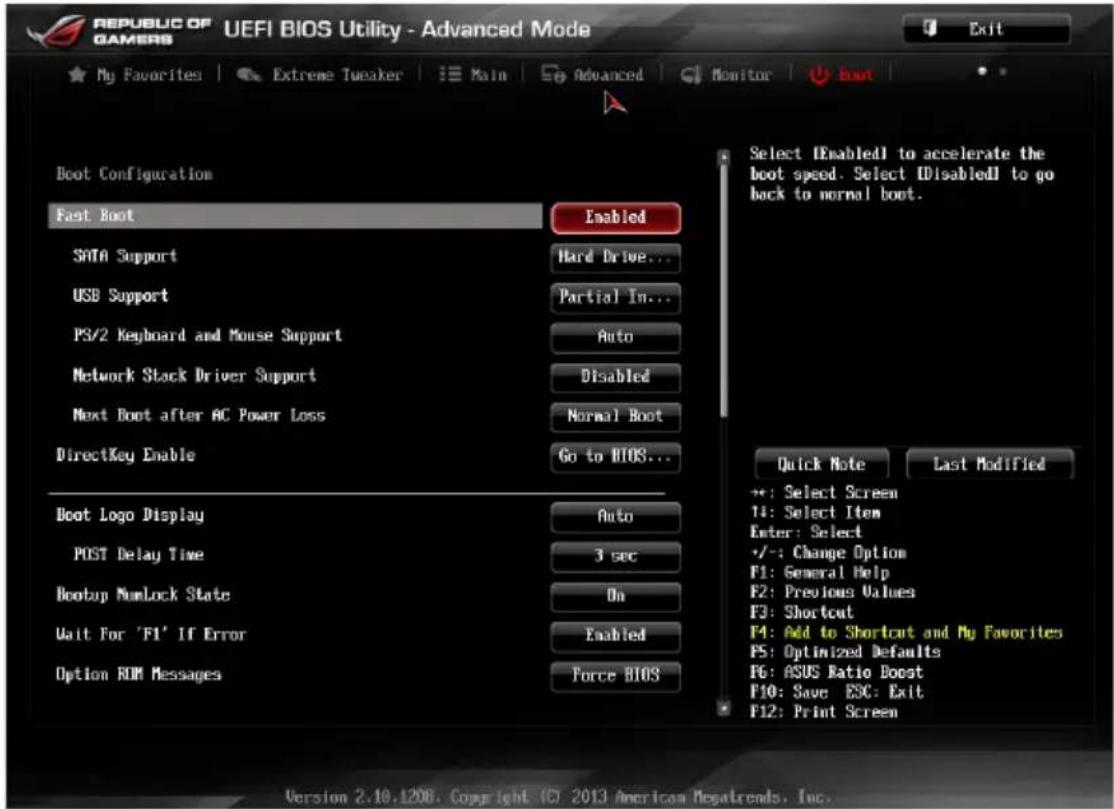
Task: Toggle Wait For F1 If Error Enabled
Action: 615,636
